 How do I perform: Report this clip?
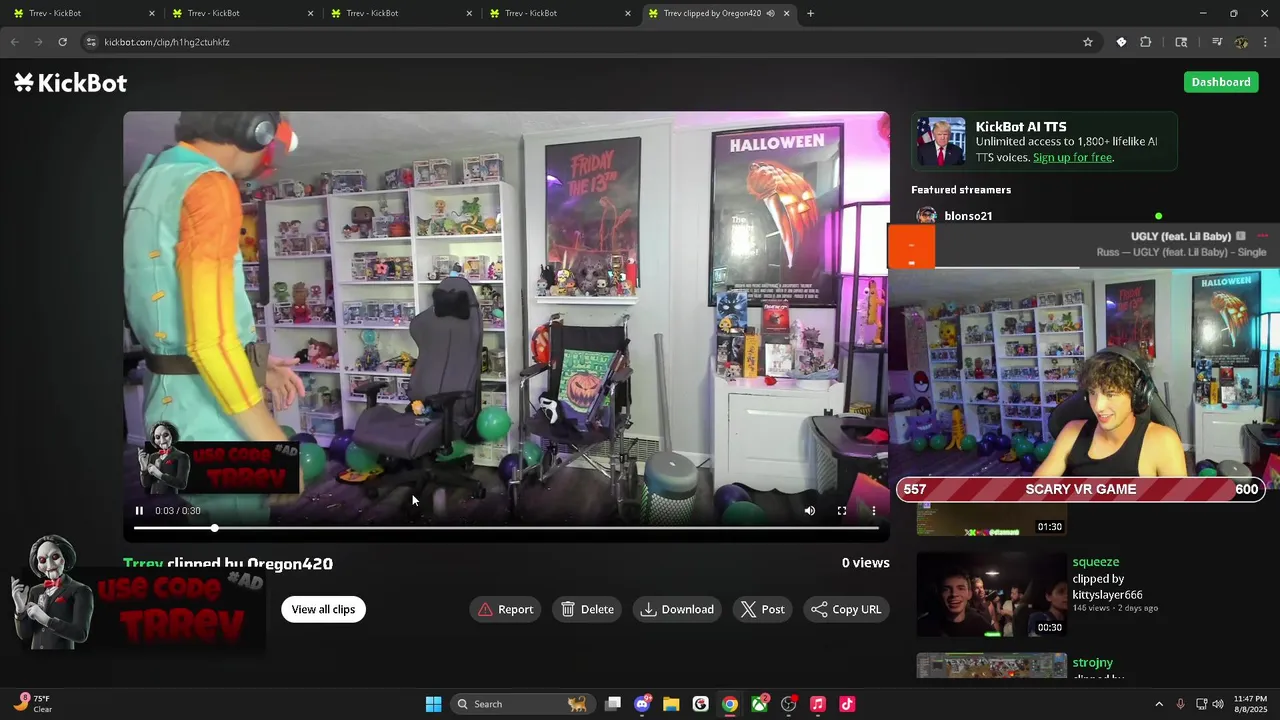[x=505, y=609]
